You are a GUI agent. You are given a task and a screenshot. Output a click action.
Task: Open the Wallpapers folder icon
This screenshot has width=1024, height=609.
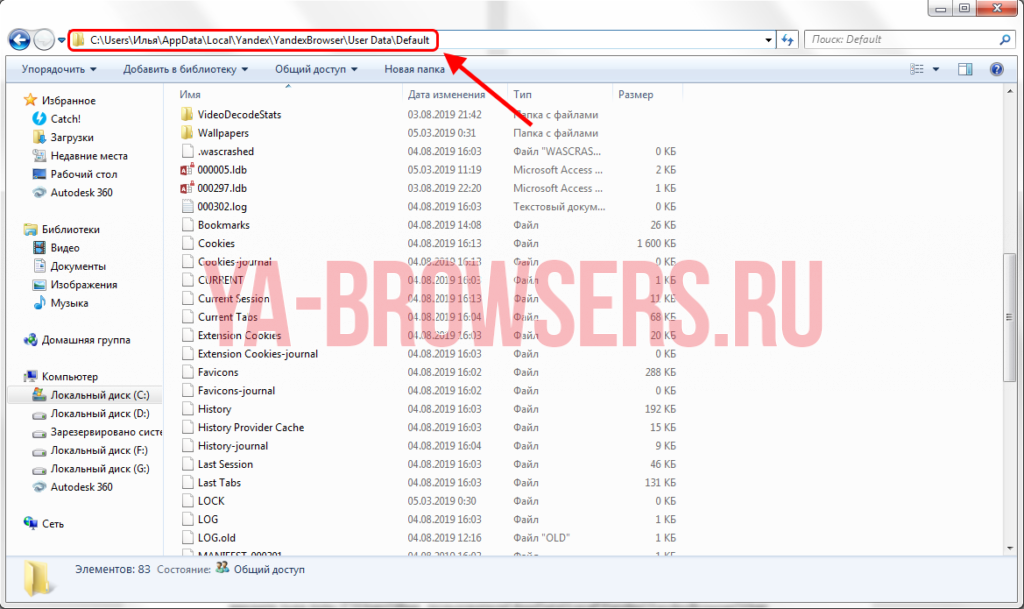pyautogui.click(x=187, y=133)
